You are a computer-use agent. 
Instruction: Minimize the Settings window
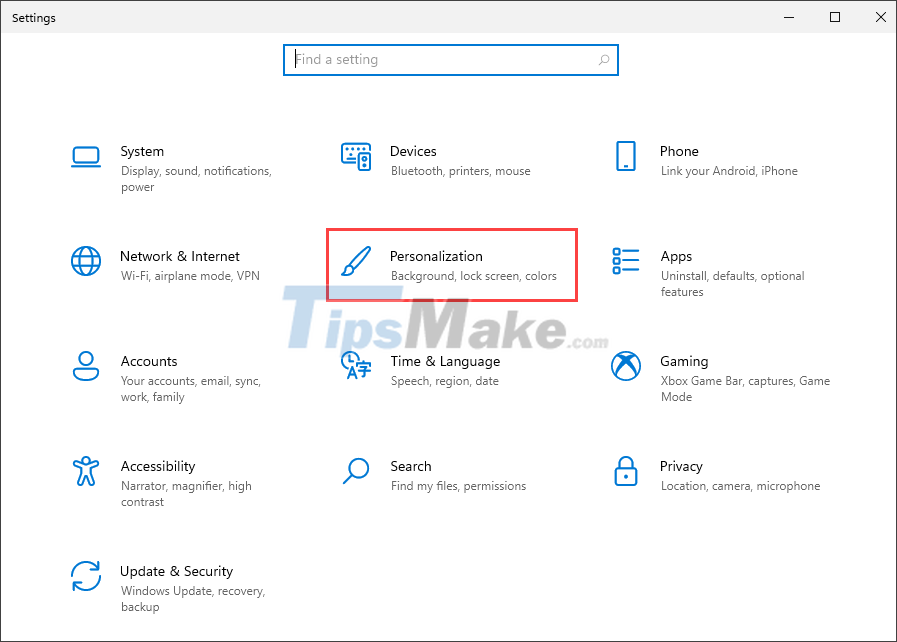tap(789, 17)
